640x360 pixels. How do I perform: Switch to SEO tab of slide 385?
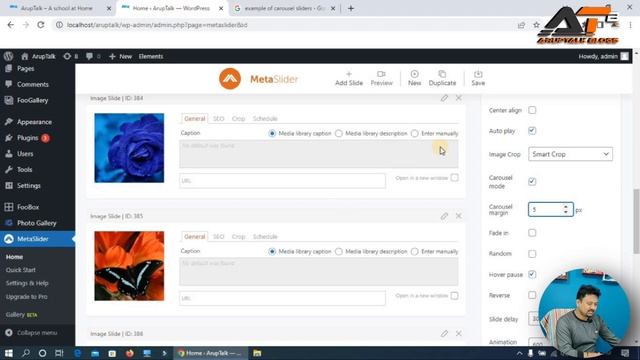point(218,236)
